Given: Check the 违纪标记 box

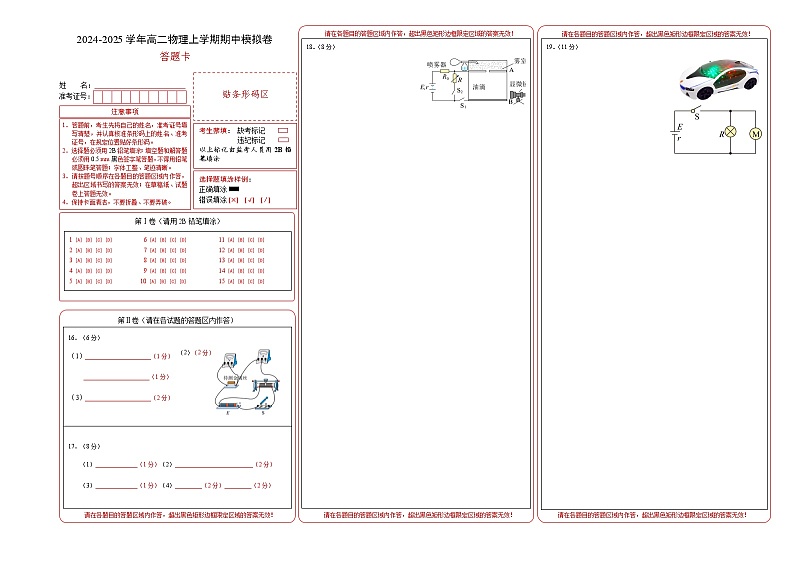Looking at the screenshot, I should 283,140.
